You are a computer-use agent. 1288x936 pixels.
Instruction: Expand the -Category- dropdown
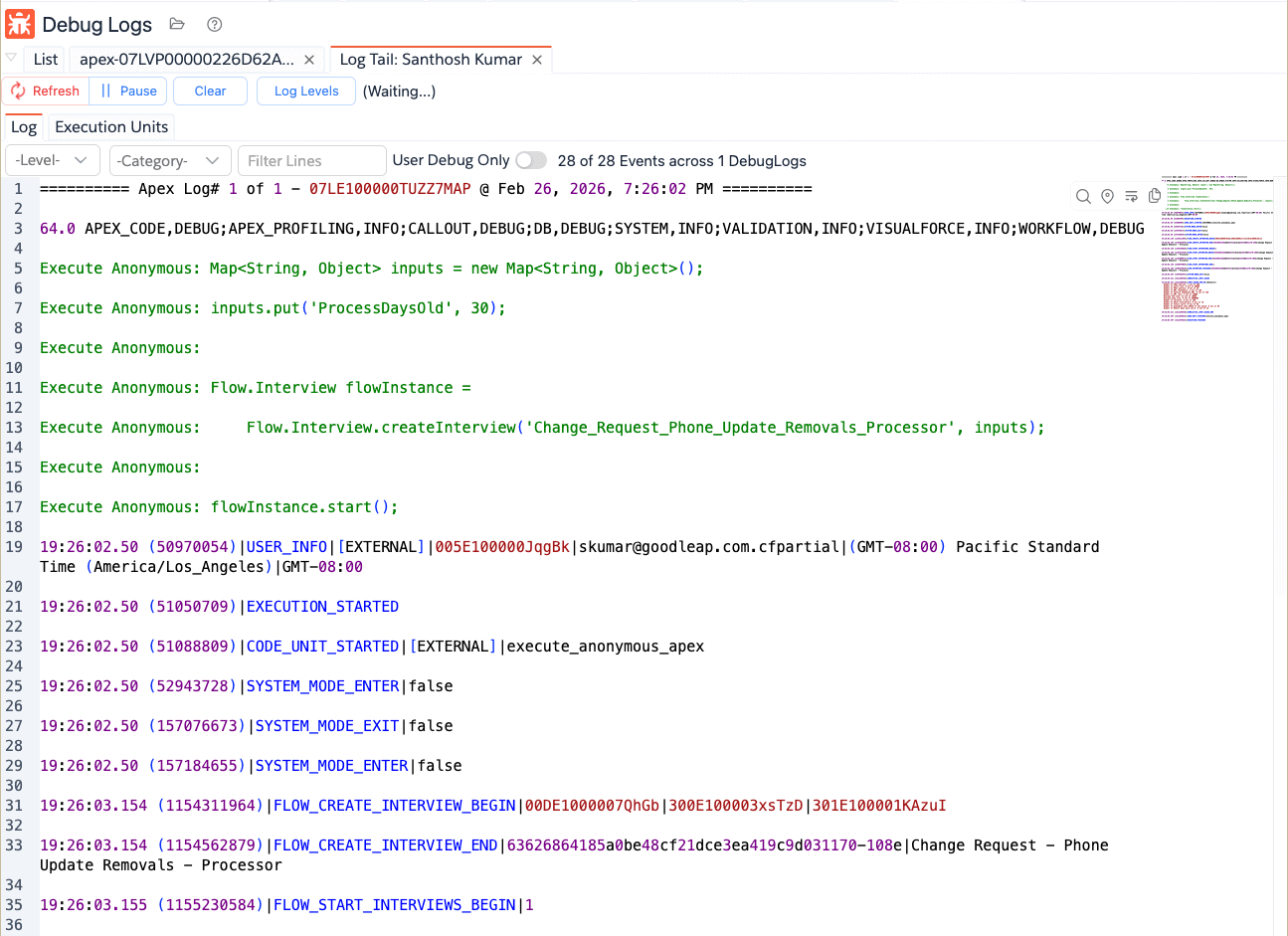point(167,160)
